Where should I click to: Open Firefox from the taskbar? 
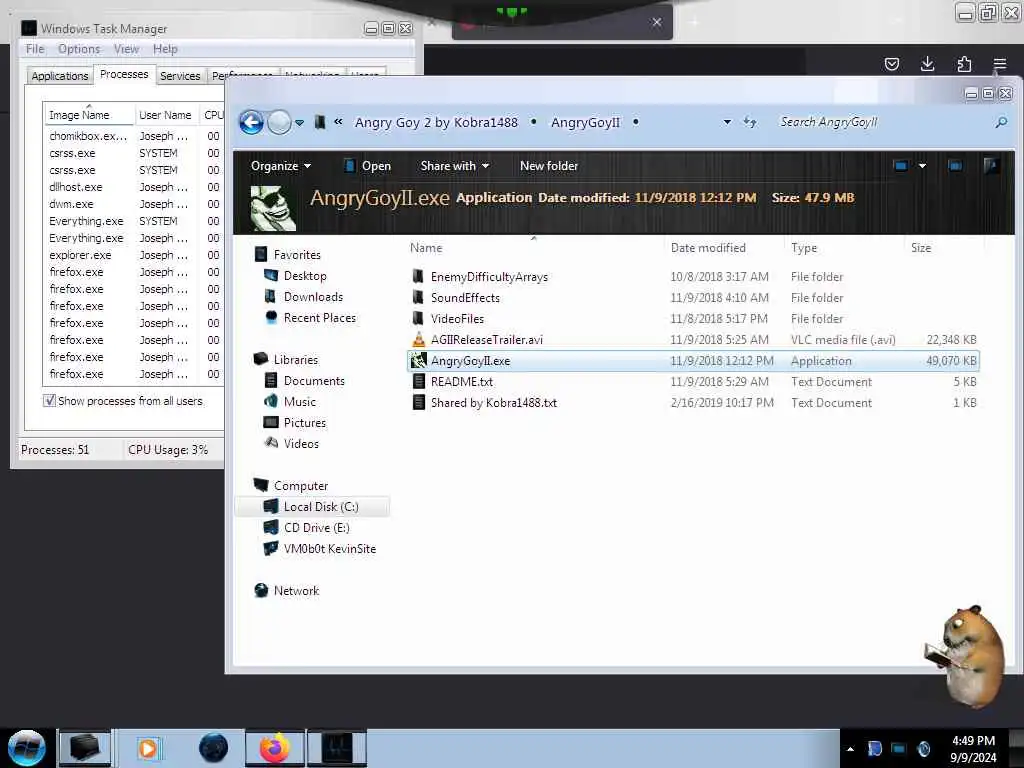point(275,748)
